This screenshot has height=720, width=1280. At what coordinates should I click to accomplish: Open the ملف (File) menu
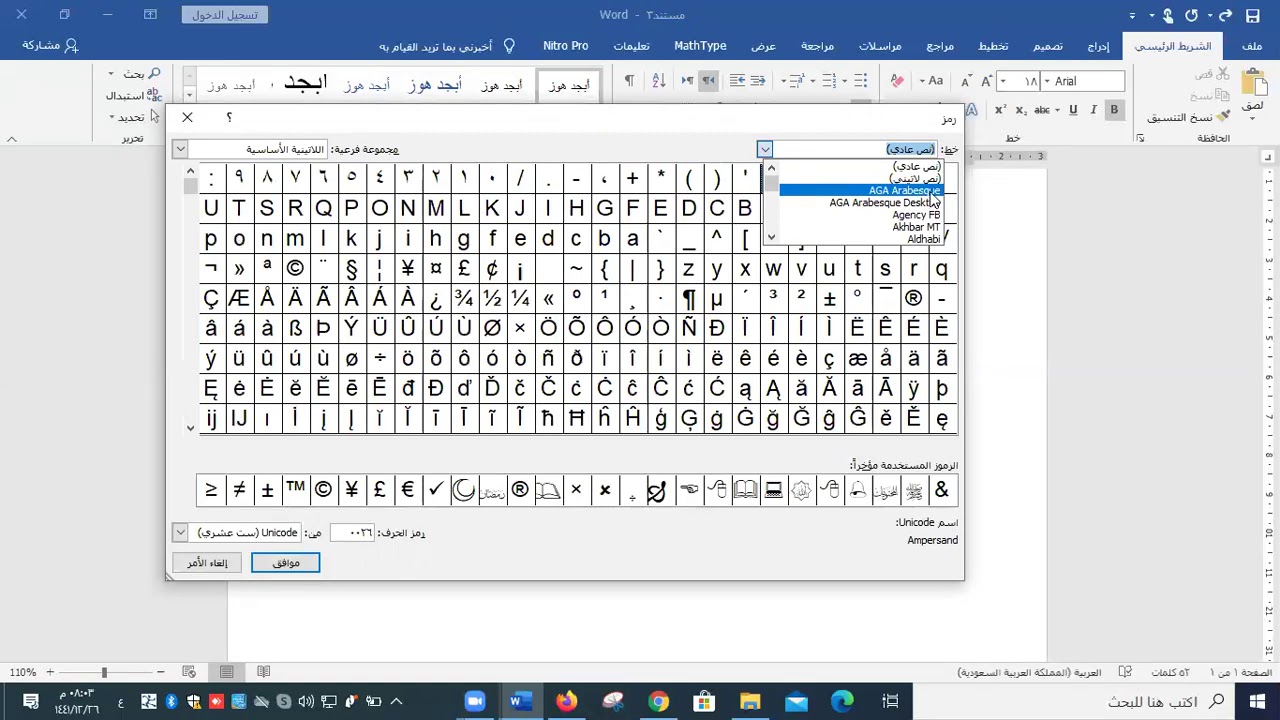point(1252,46)
